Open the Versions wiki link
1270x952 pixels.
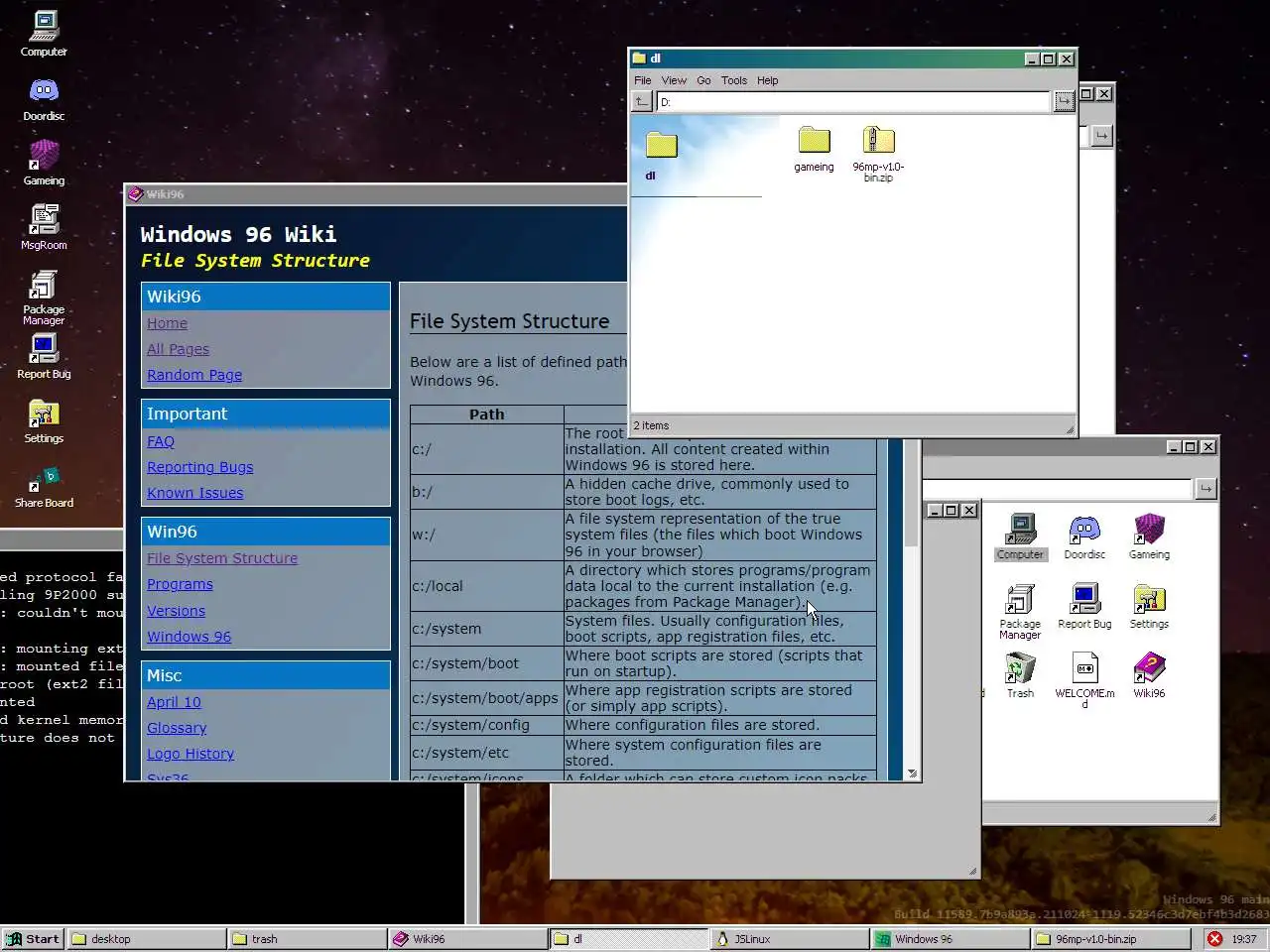(176, 611)
